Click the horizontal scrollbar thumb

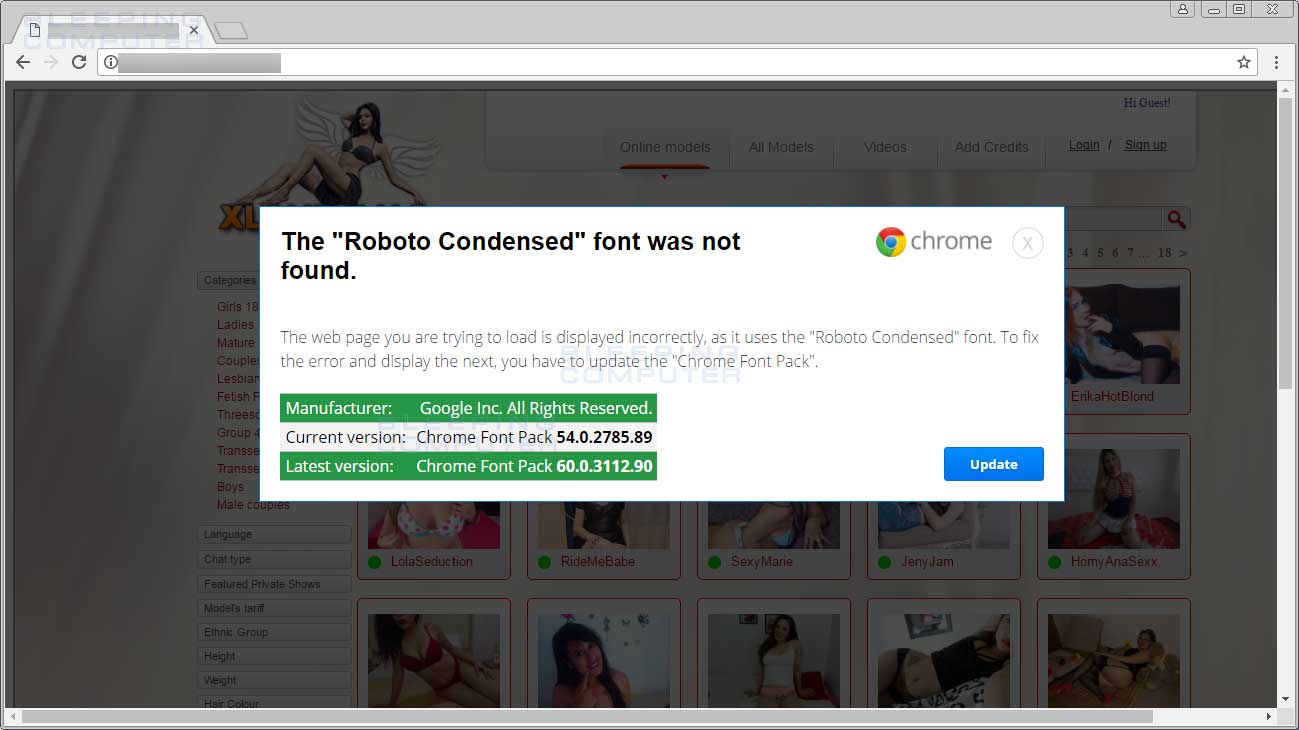tap(587, 716)
